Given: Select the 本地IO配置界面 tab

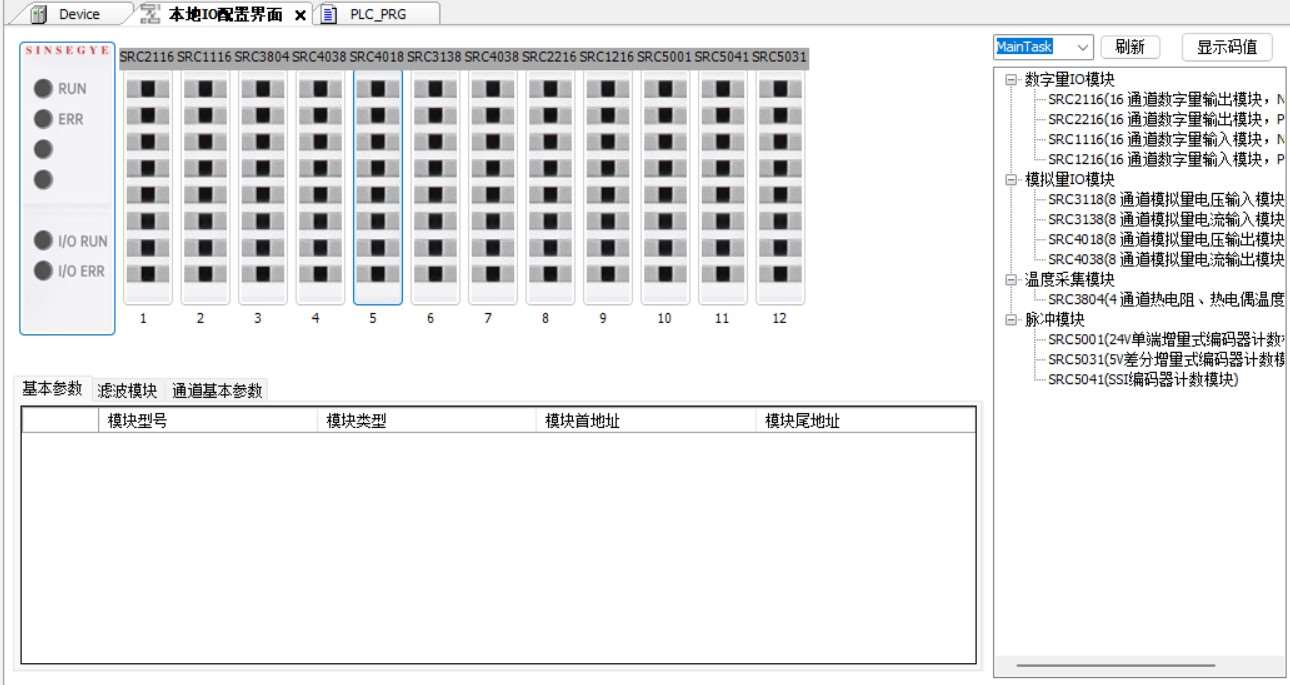Looking at the screenshot, I should click(x=225, y=14).
